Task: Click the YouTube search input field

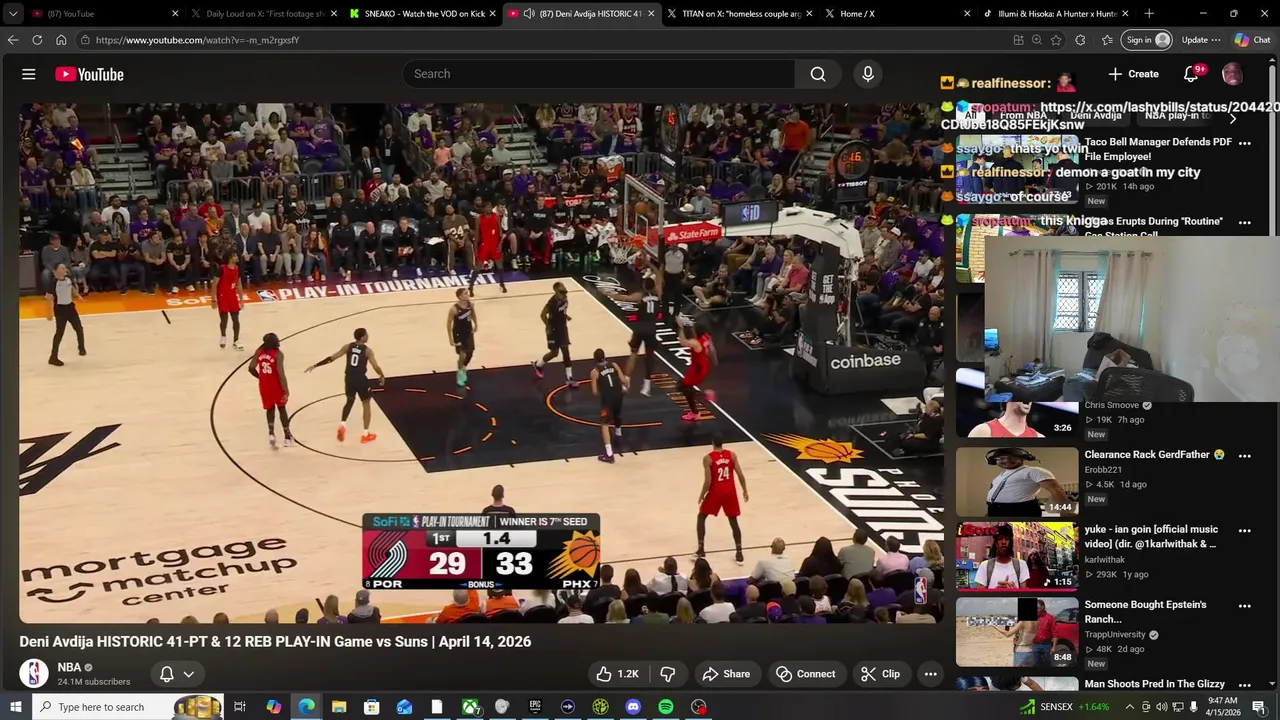Action: (600, 74)
